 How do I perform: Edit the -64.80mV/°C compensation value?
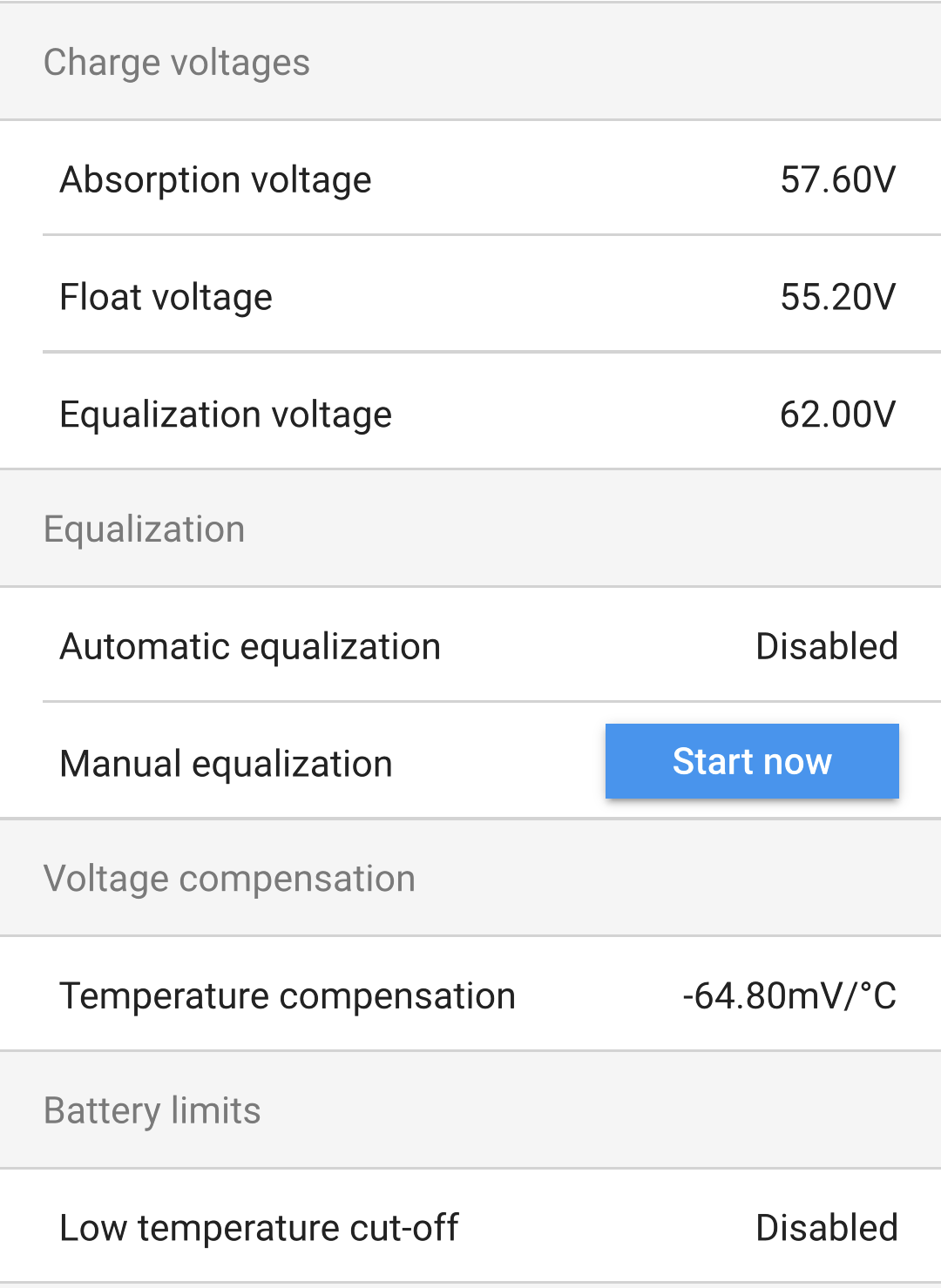click(x=789, y=995)
